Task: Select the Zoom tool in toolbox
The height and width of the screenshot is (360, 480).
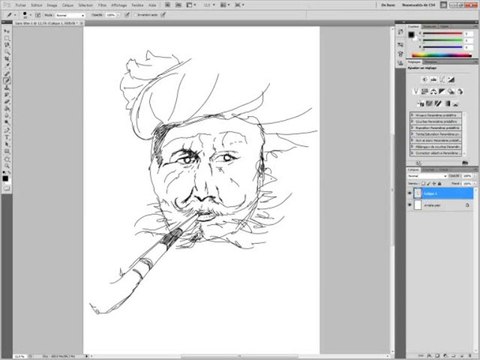Action: [x=6, y=166]
